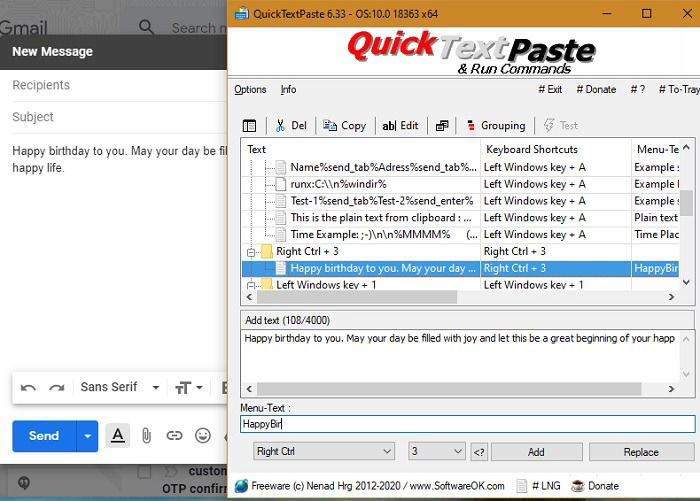Click the globe icon in status bar
The image size is (700, 501).
[x=242, y=486]
